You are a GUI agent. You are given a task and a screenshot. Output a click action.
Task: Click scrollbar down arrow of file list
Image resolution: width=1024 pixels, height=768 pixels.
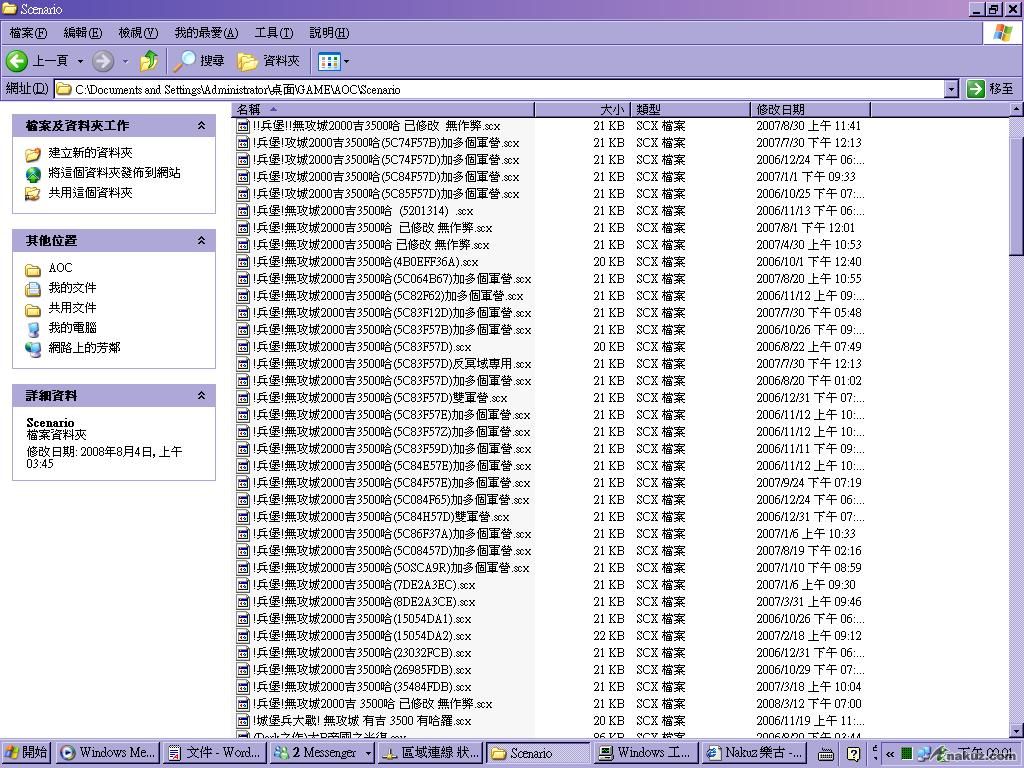pos(1016,730)
